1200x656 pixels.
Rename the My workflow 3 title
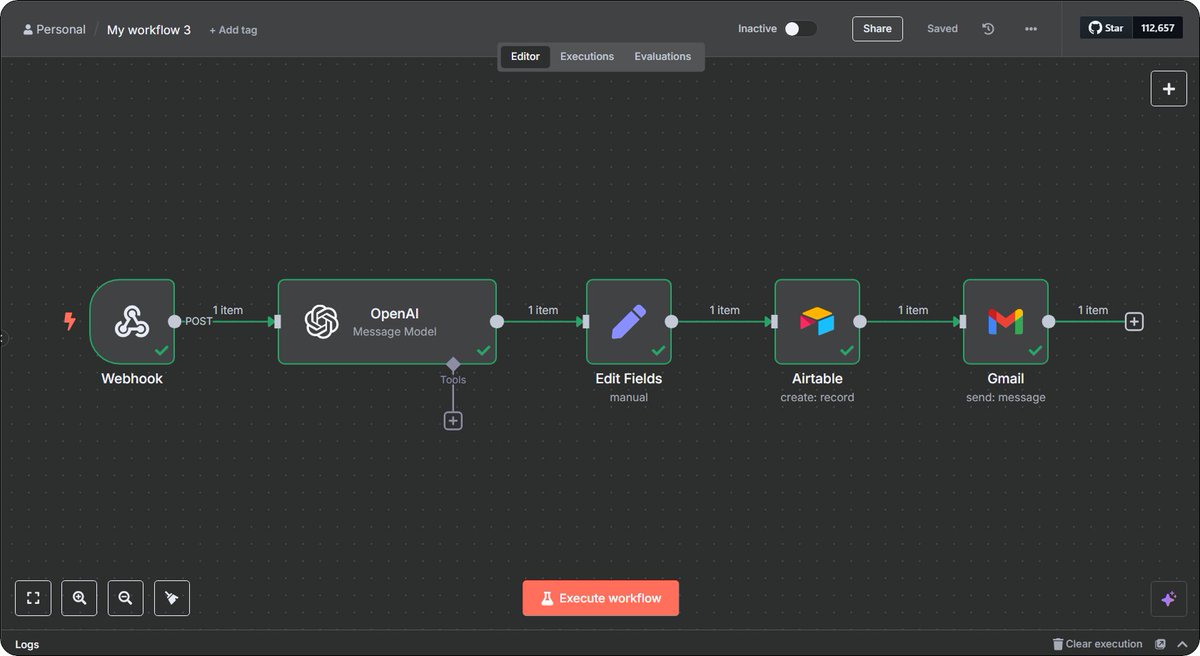(149, 30)
